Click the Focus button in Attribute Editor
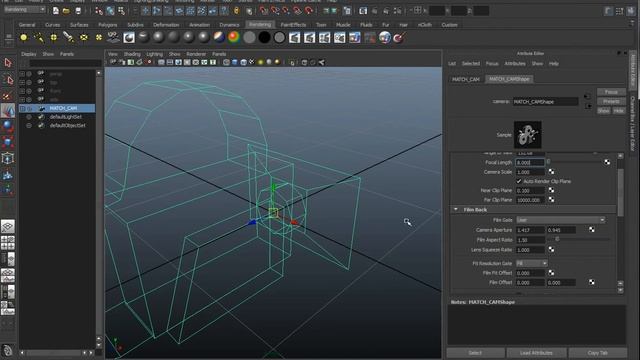The width and height of the screenshot is (640, 360). point(611,92)
